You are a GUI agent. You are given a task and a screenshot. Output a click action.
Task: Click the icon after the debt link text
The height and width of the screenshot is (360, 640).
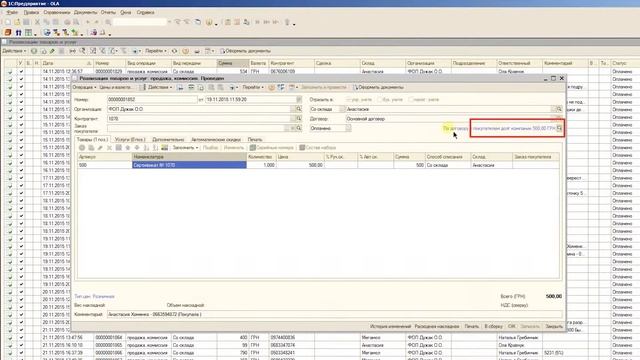[559, 128]
